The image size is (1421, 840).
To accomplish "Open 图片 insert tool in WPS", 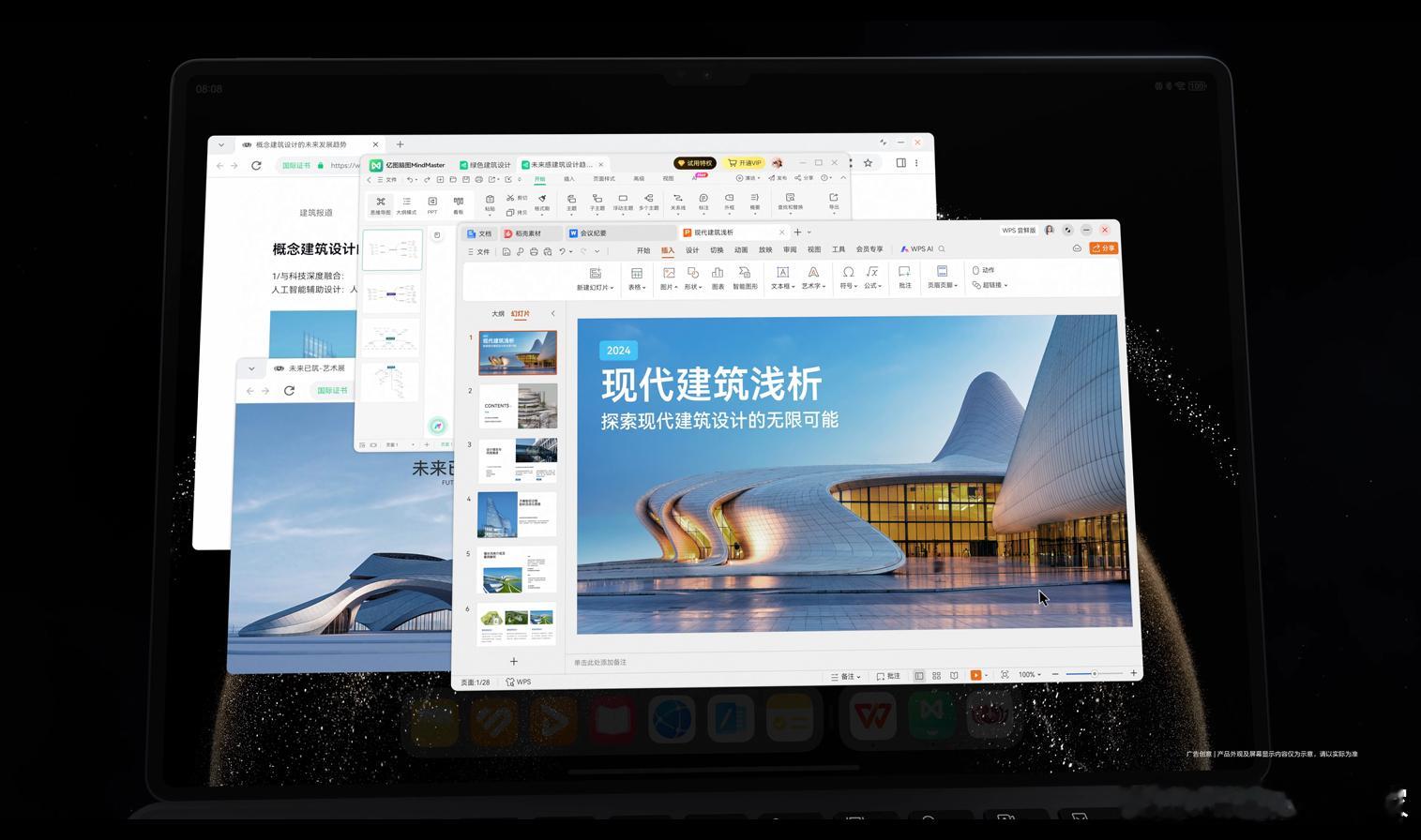I will point(669,278).
